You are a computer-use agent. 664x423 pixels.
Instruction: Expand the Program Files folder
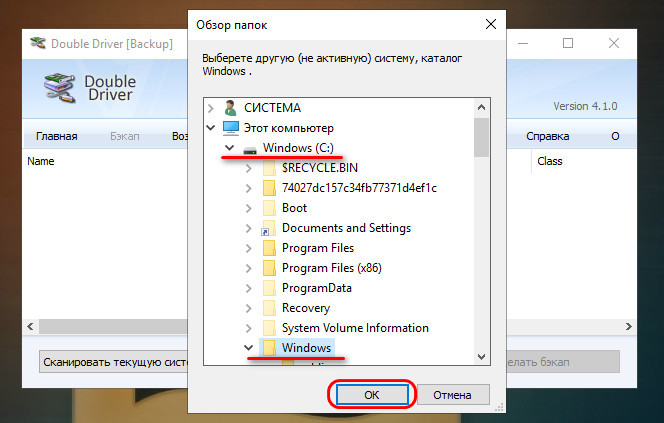point(249,248)
